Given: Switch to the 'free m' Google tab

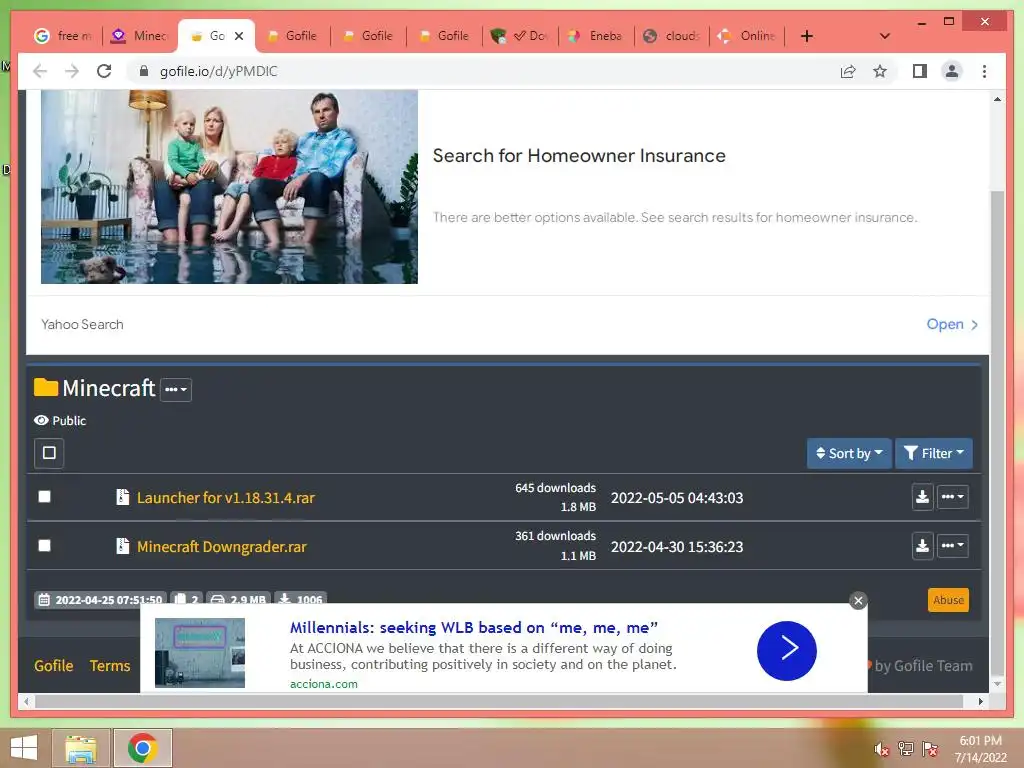Looking at the screenshot, I should 63,36.
